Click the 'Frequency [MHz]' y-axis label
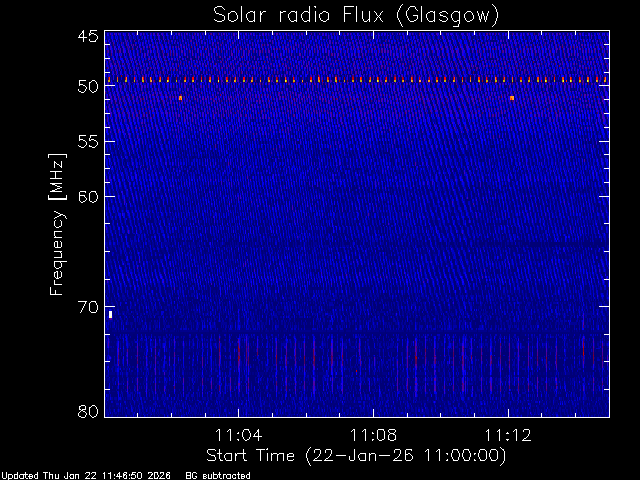Image resolution: width=640 pixels, height=480 pixels. 57,224
